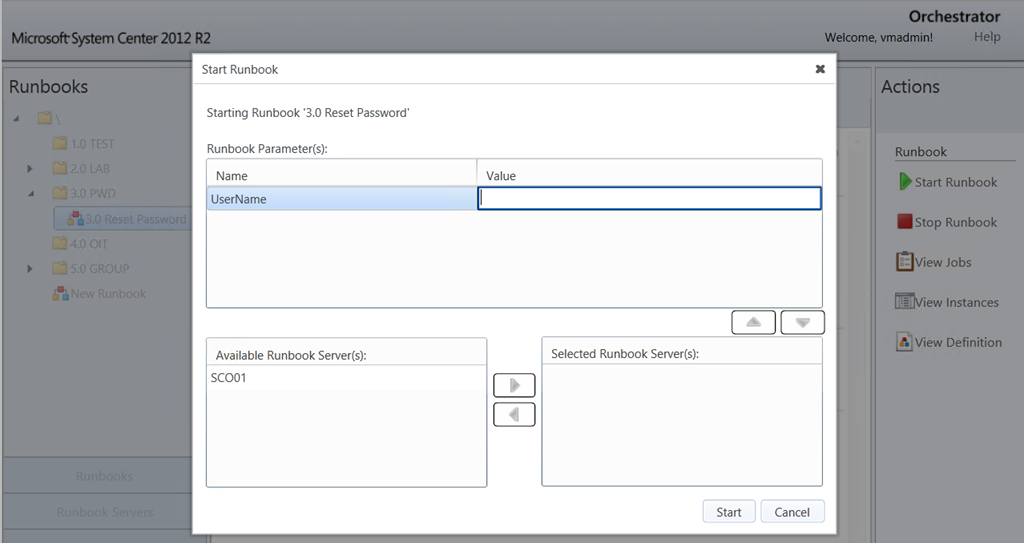Move parameter down with down arrow

(x=802, y=322)
